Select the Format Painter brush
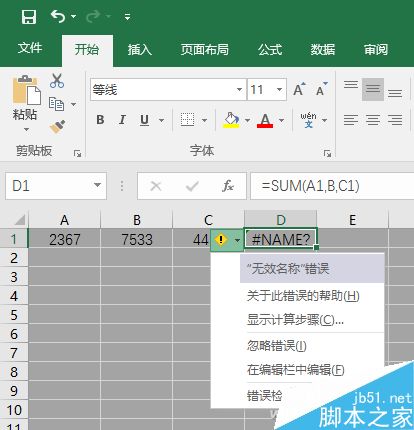The image size is (414, 430). click(x=57, y=127)
